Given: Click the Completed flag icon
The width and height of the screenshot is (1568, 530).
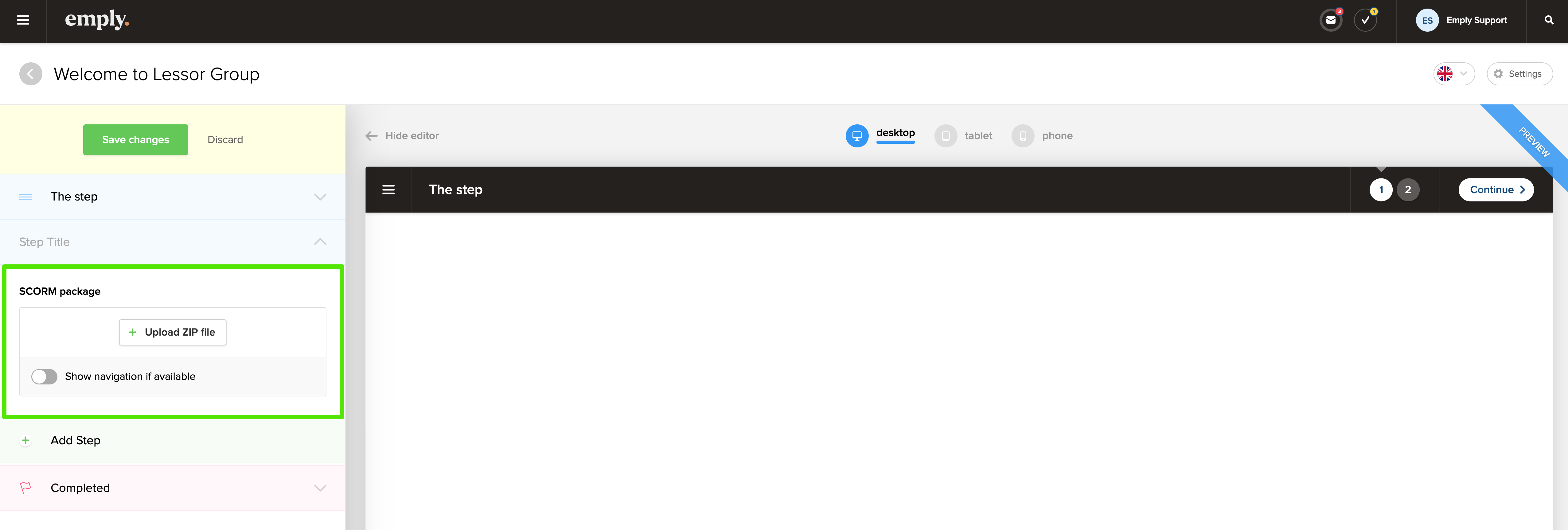Looking at the screenshot, I should (25, 488).
